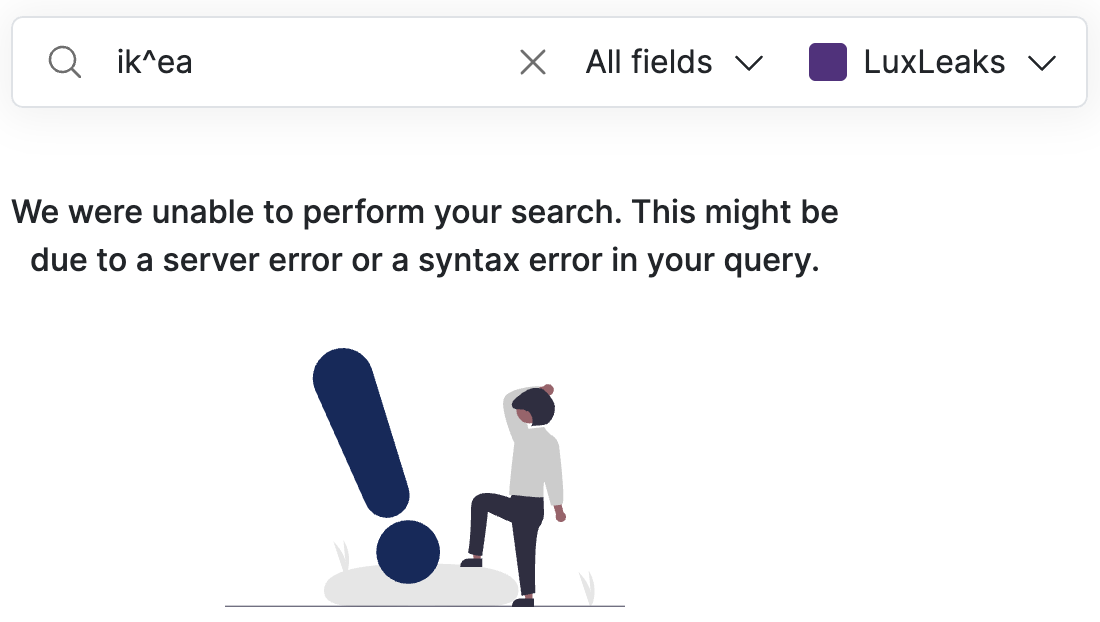Choose the LuxLeaks entry in the header
Image resolution: width=1100 pixels, height=622 pixels.
[932, 62]
